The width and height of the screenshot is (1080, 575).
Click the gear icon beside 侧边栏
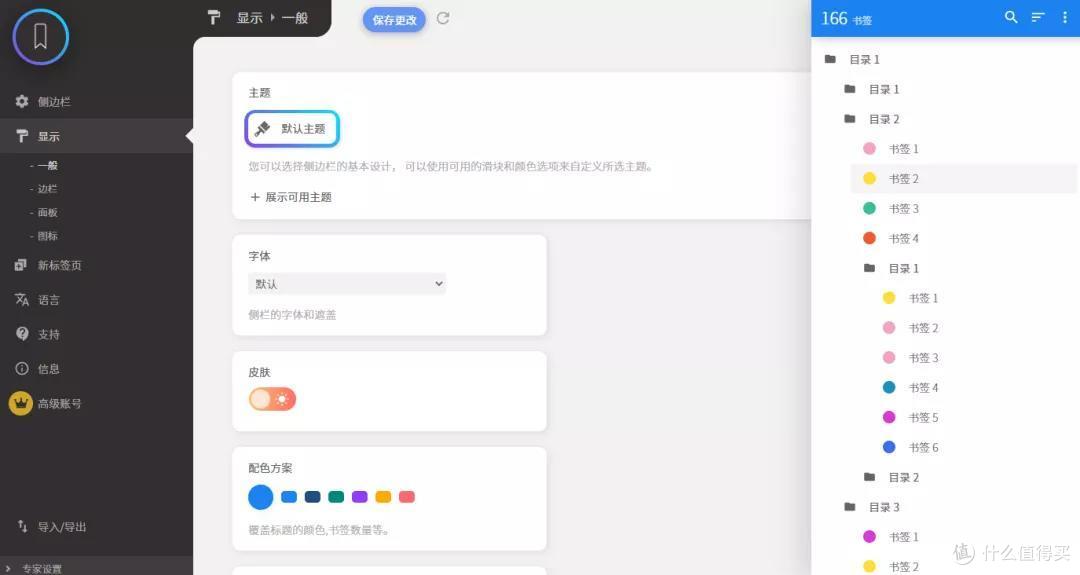(22, 101)
